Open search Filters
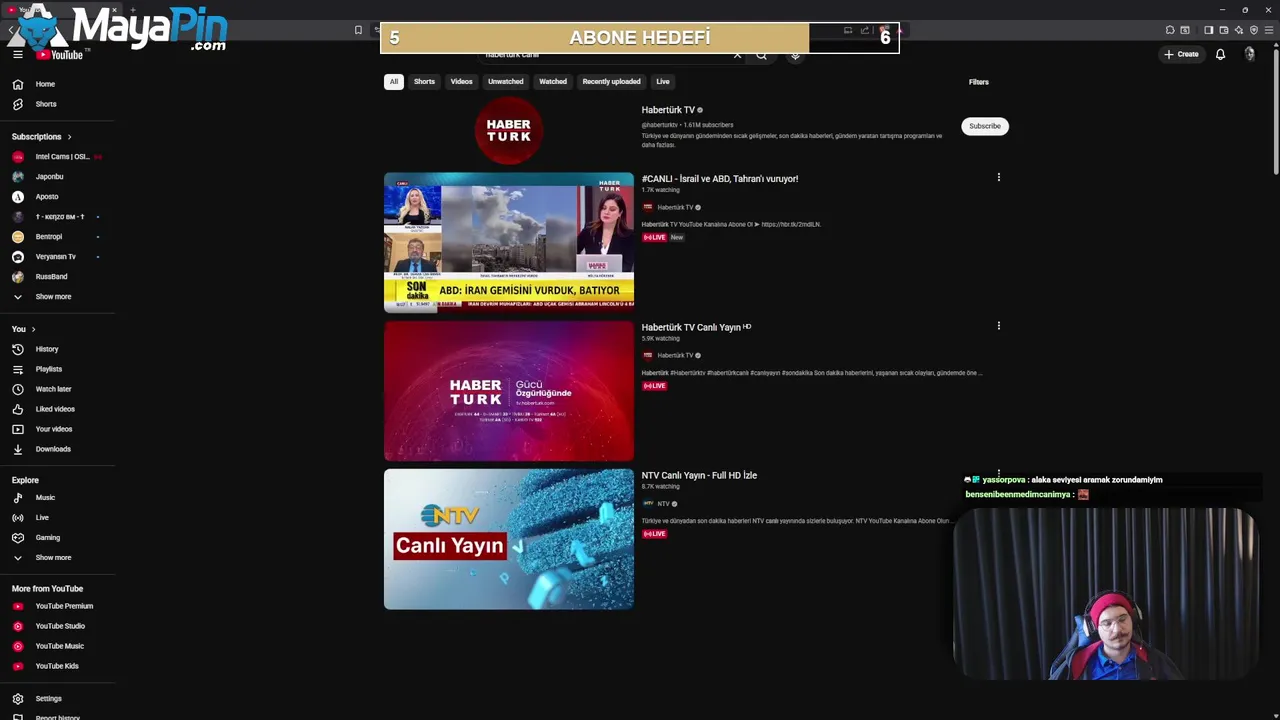 (978, 82)
